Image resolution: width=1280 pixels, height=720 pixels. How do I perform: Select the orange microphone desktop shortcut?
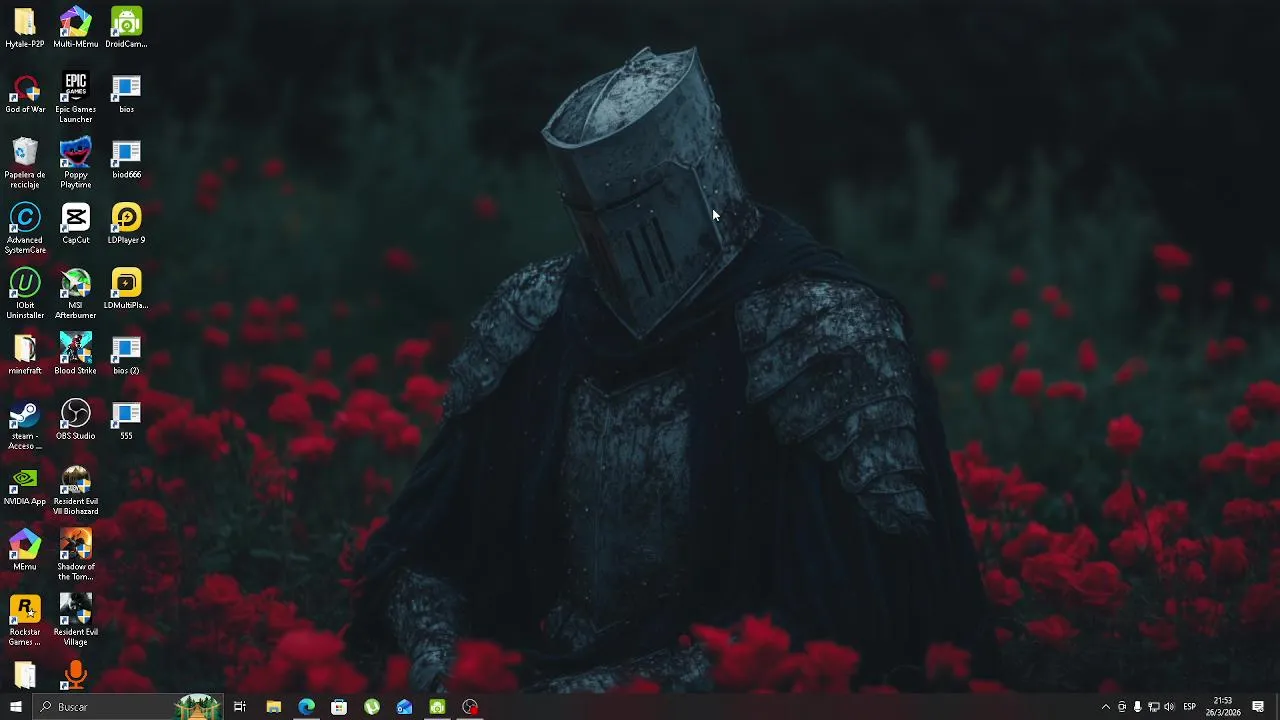tap(76, 675)
